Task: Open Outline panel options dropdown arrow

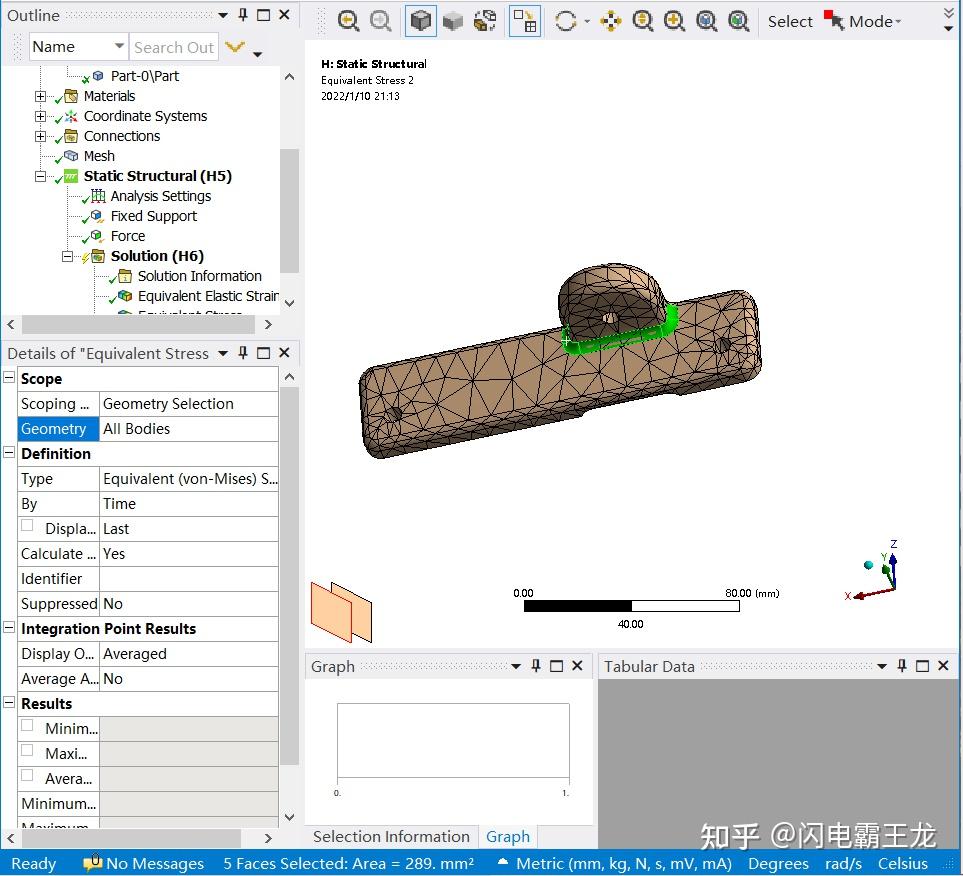Action: (x=223, y=15)
